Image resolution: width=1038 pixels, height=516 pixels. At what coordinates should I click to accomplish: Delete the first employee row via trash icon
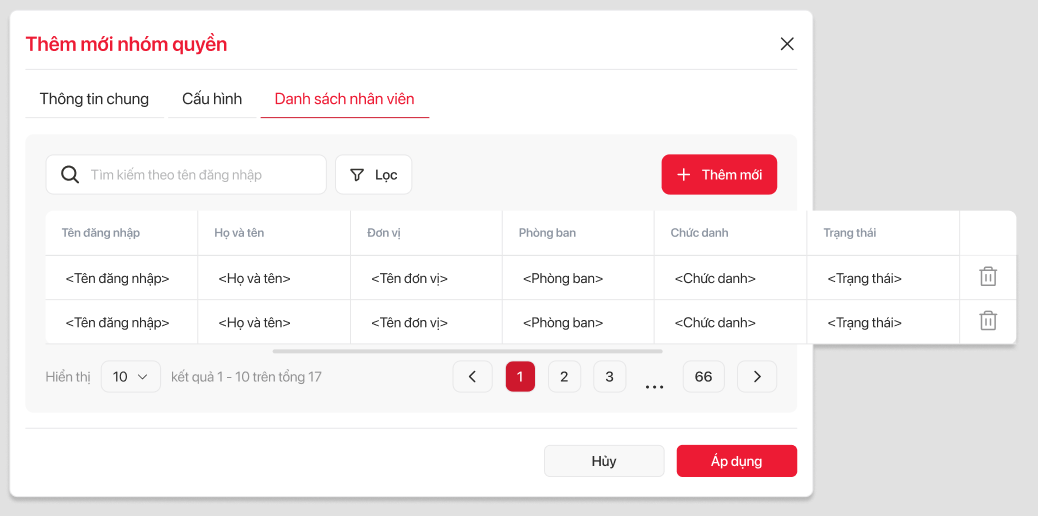point(988,277)
